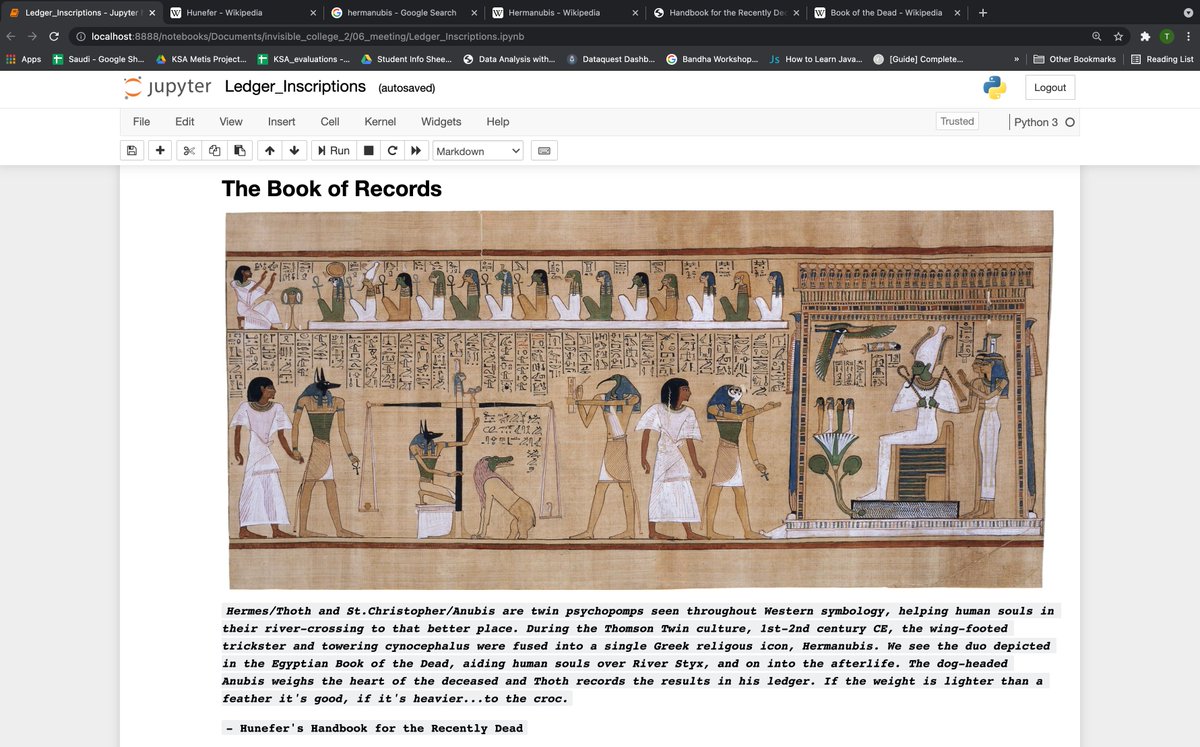Open the Help menu
Viewport: 1200px width, 747px height.
498,122
